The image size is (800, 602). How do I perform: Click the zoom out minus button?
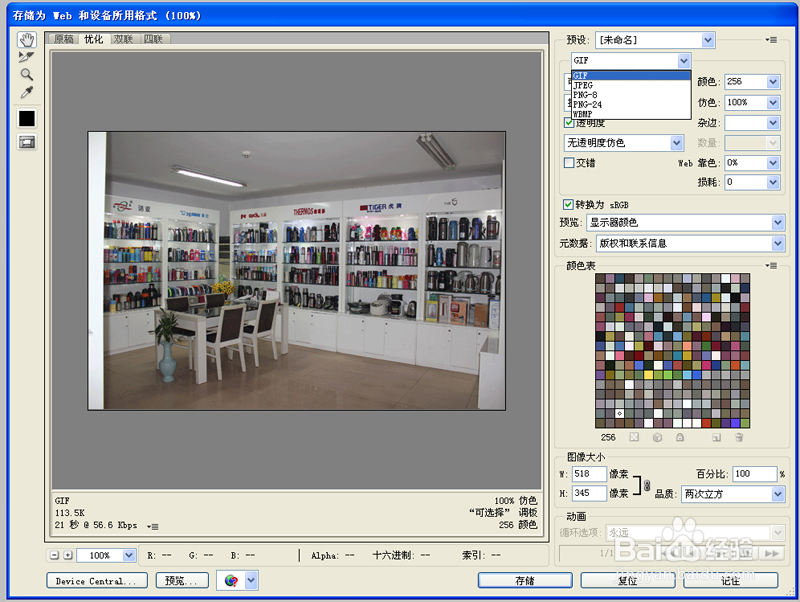coord(55,555)
